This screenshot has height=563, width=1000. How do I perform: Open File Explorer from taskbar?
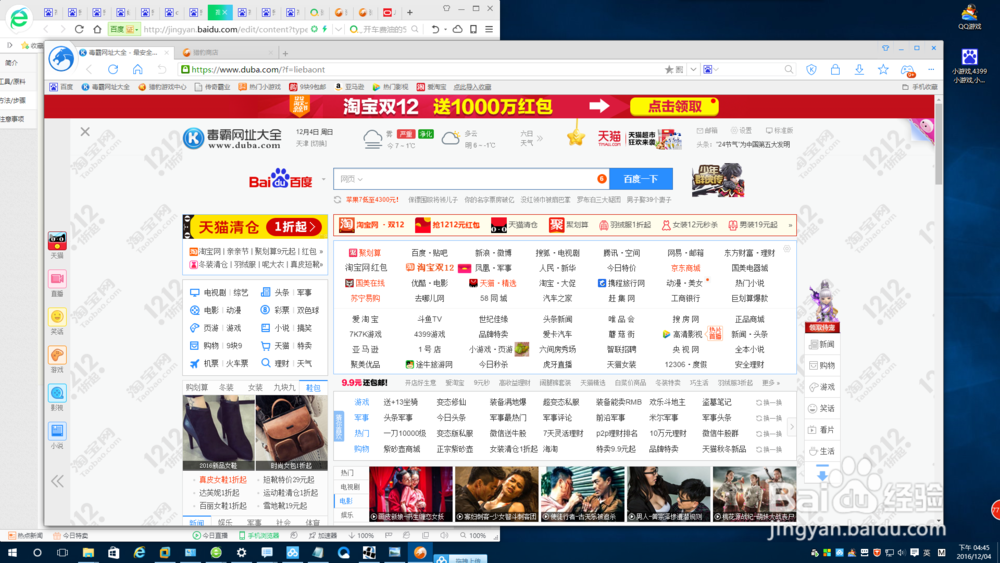[88, 553]
